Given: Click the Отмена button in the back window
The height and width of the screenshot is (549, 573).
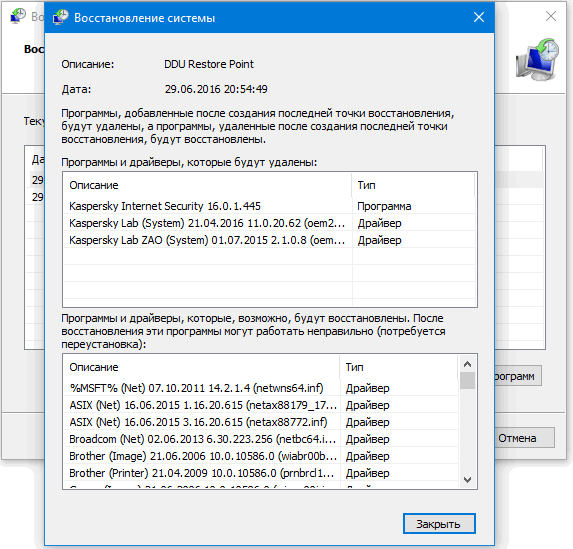Looking at the screenshot, I should [524, 438].
